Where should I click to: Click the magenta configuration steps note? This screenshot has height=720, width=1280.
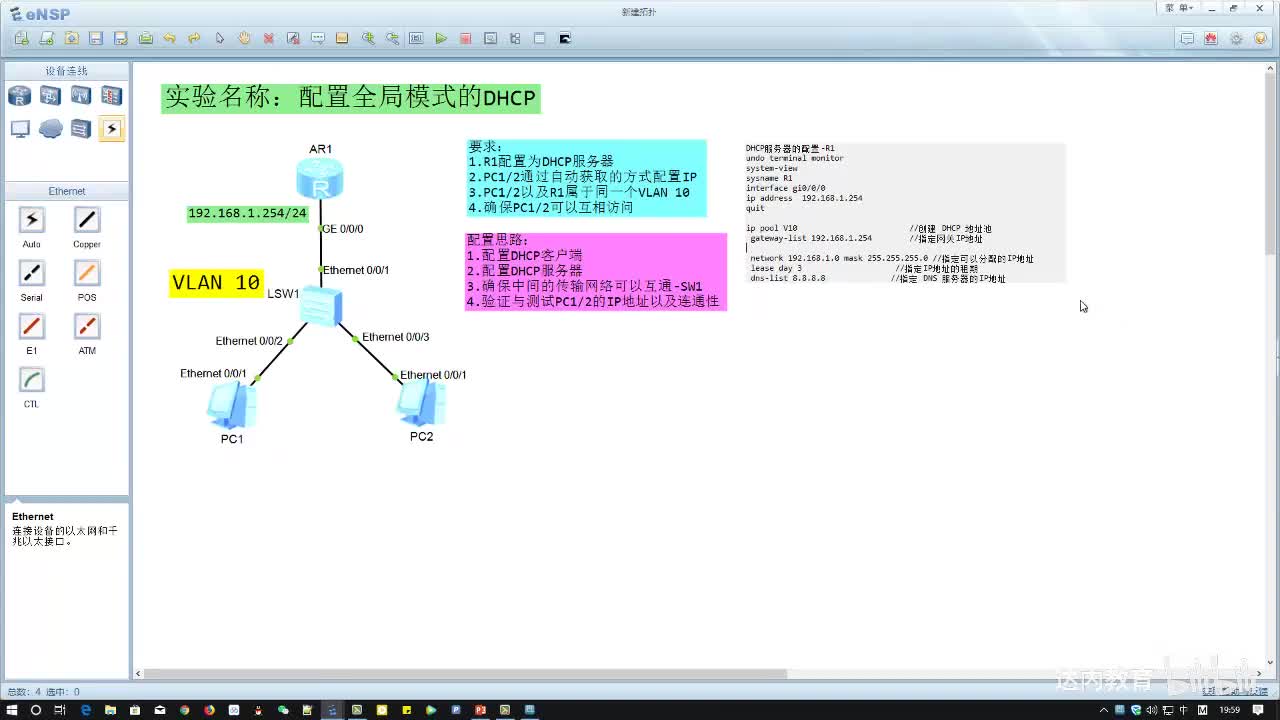595,272
